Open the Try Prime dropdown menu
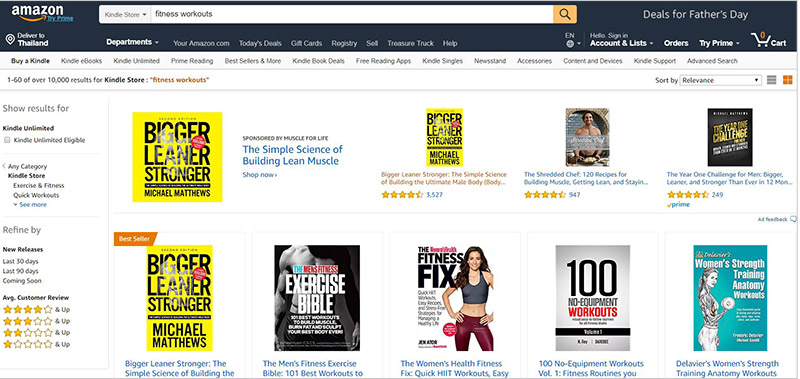Viewport: 800px width, 379px height. click(x=719, y=43)
